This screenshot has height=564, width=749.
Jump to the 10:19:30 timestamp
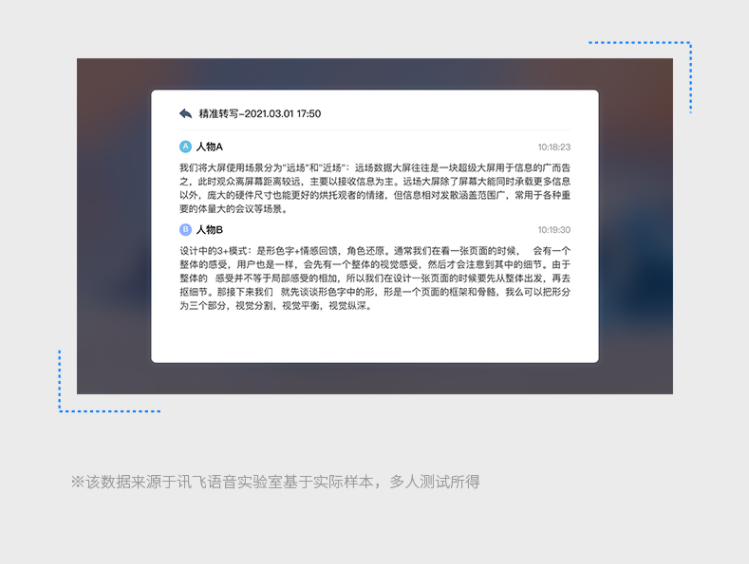tap(553, 230)
